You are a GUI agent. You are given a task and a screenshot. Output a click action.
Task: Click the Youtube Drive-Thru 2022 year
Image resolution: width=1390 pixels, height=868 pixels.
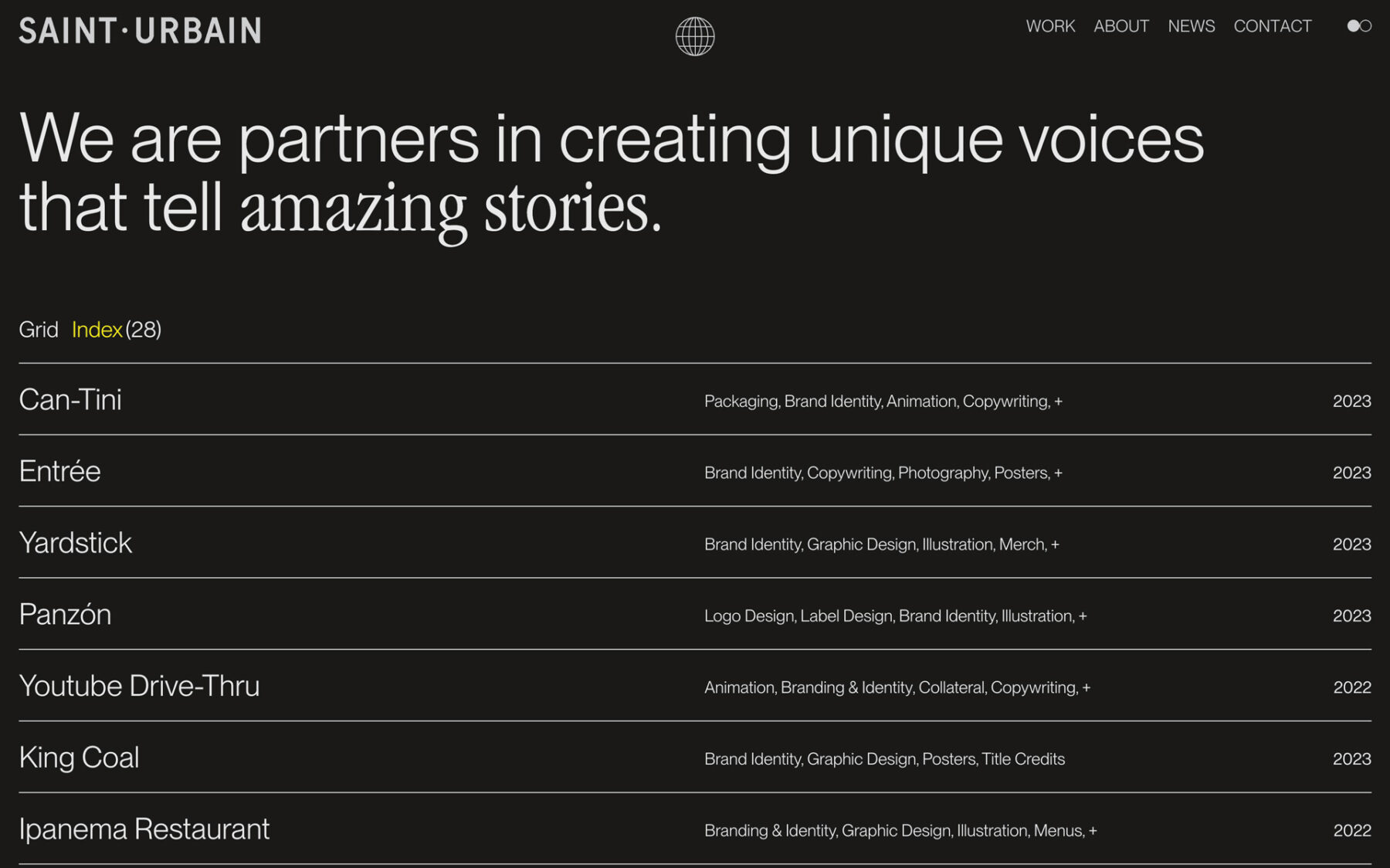[x=1351, y=687]
